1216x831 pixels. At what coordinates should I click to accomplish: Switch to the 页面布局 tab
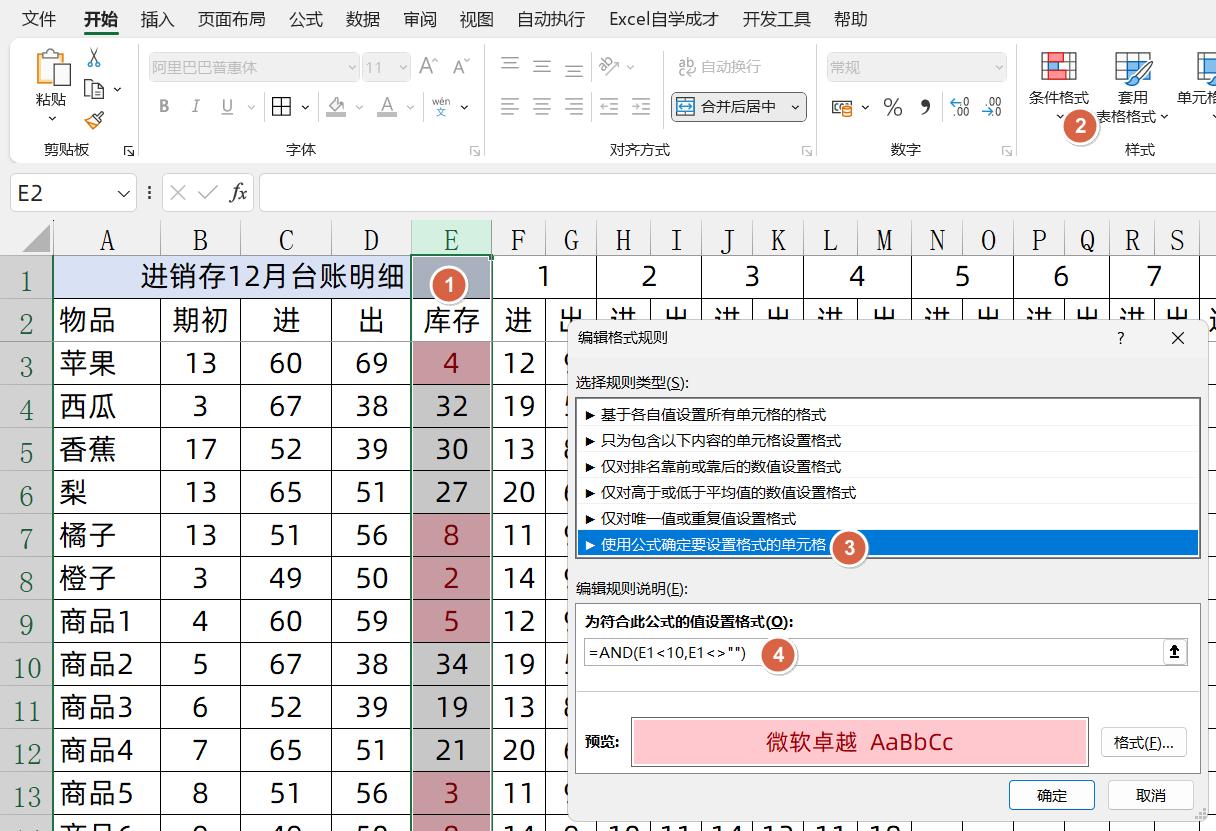pos(231,19)
